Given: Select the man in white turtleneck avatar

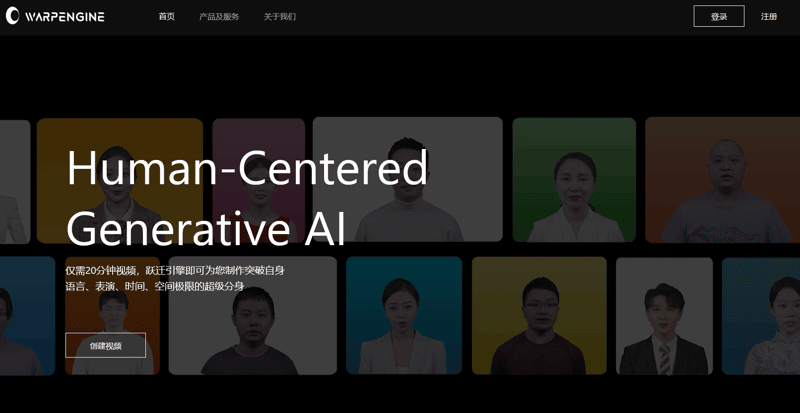Looking at the screenshot, I should [408, 179].
